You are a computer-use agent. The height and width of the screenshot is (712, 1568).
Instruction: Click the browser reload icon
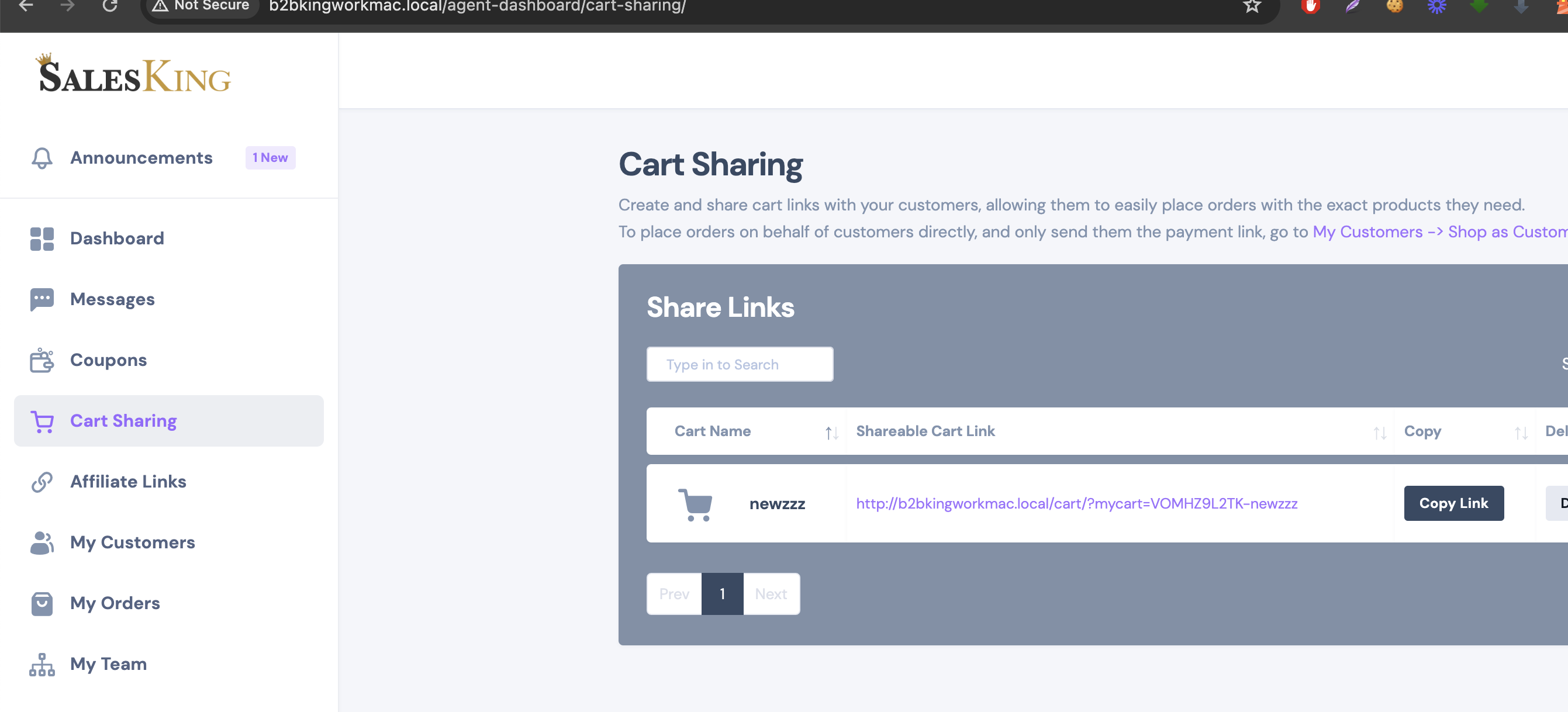109,5
